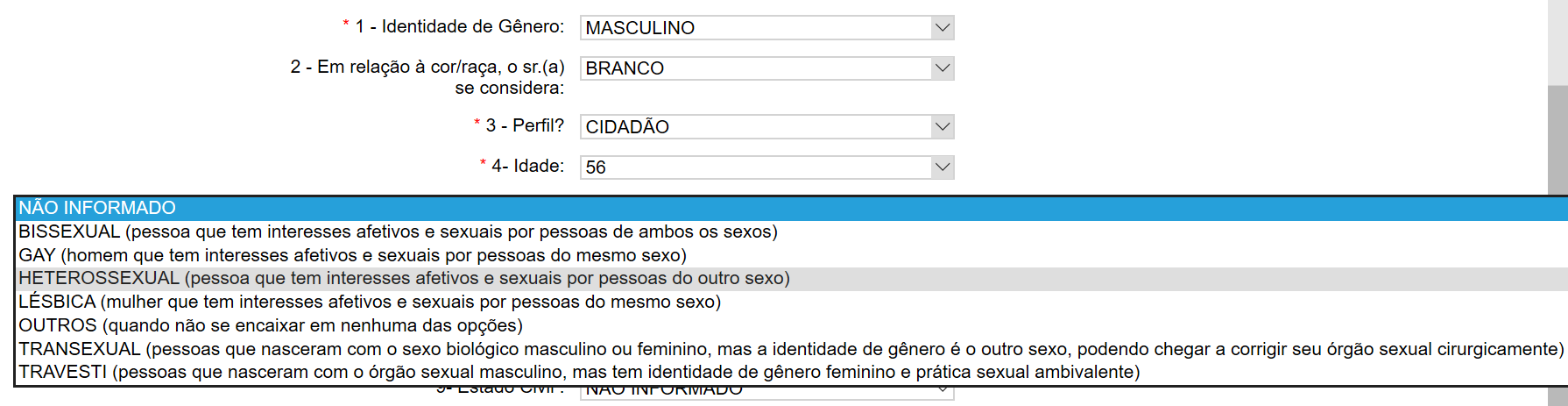Select the HETEROSSEXUAL option
The width and height of the screenshot is (1568, 406).
[x=404, y=278]
